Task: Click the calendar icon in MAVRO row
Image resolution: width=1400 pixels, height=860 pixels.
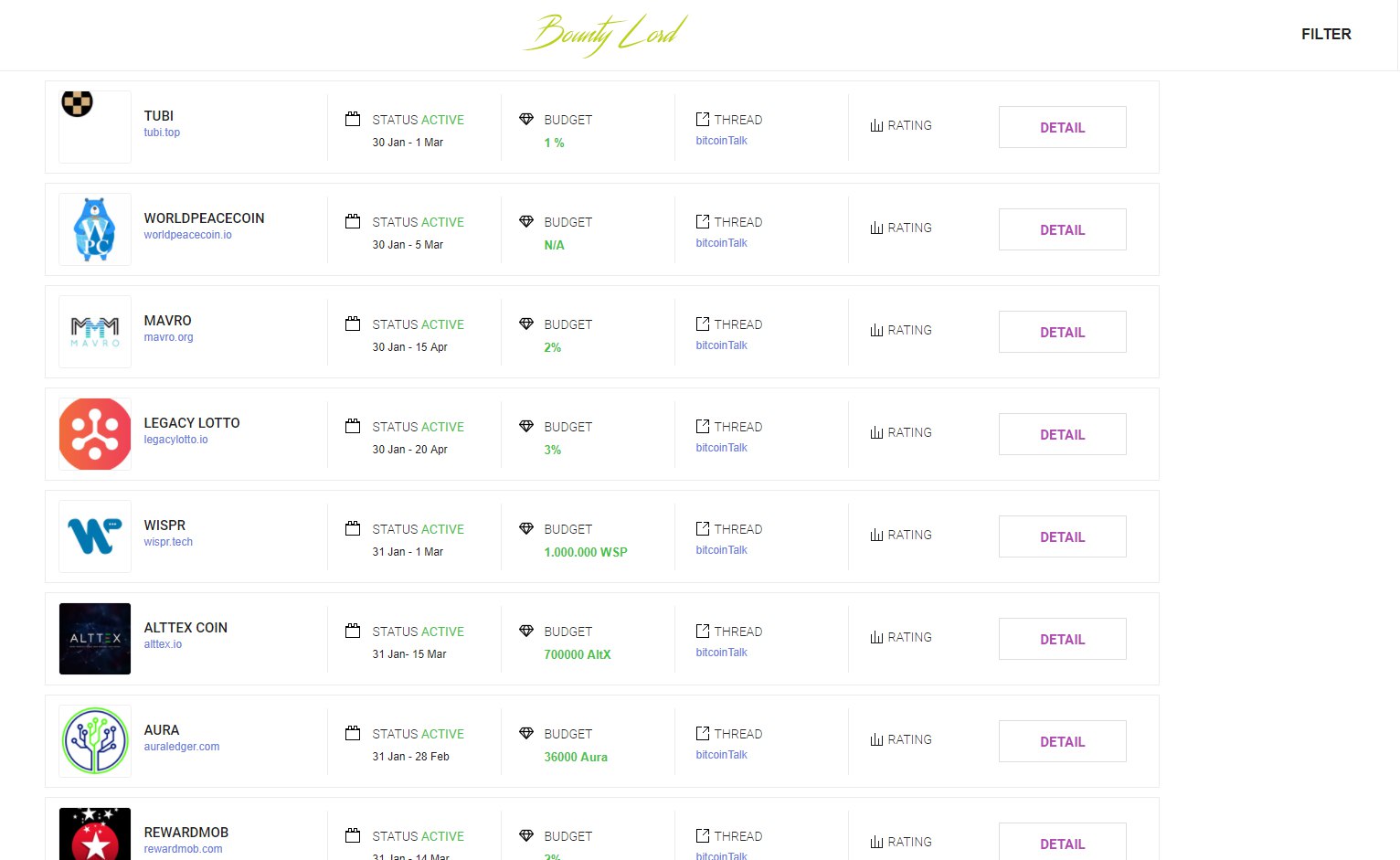Action: tap(353, 324)
